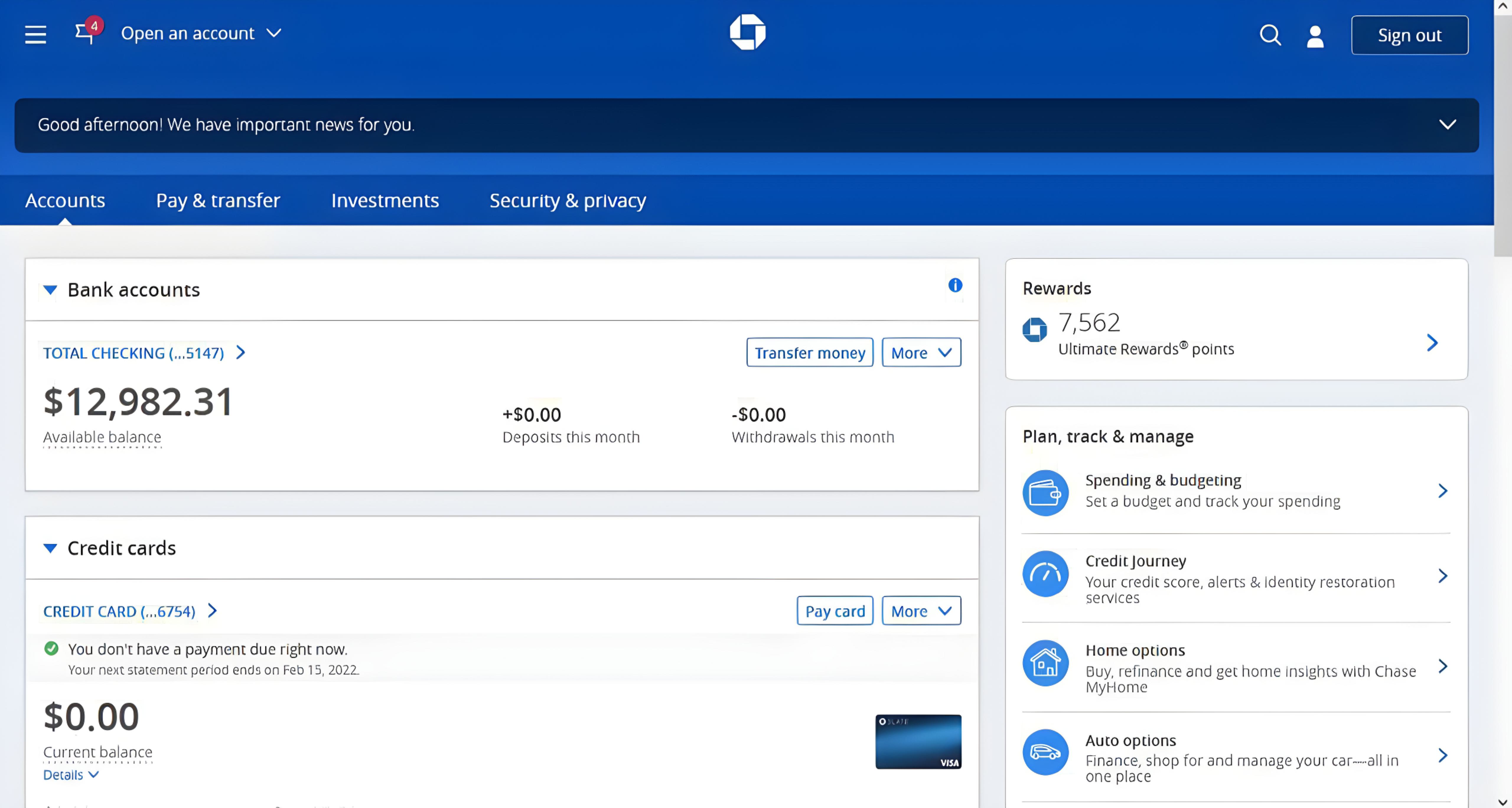Click Deposits this month text
1512x808 pixels.
point(571,437)
